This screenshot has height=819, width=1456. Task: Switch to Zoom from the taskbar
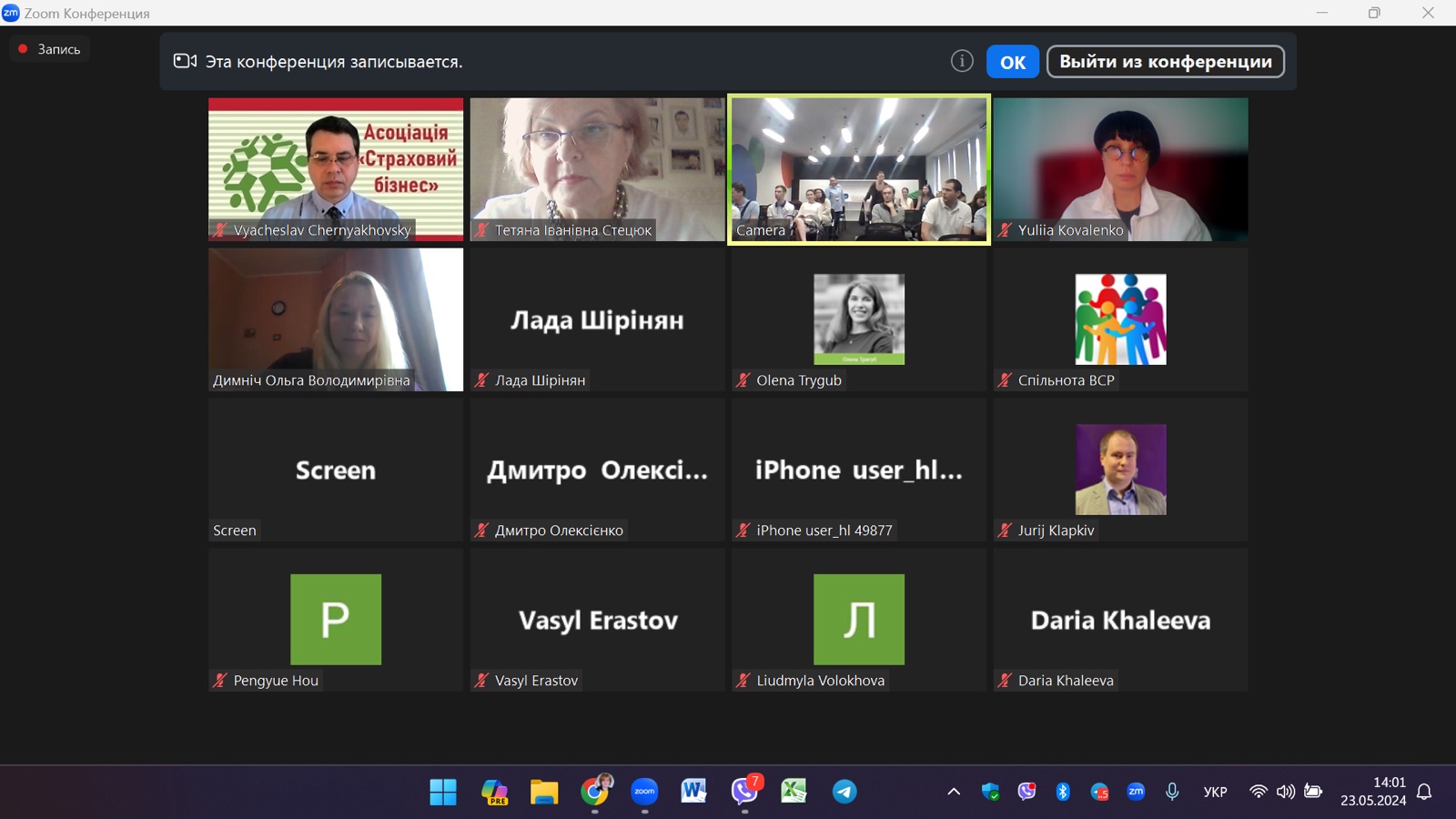click(644, 792)
